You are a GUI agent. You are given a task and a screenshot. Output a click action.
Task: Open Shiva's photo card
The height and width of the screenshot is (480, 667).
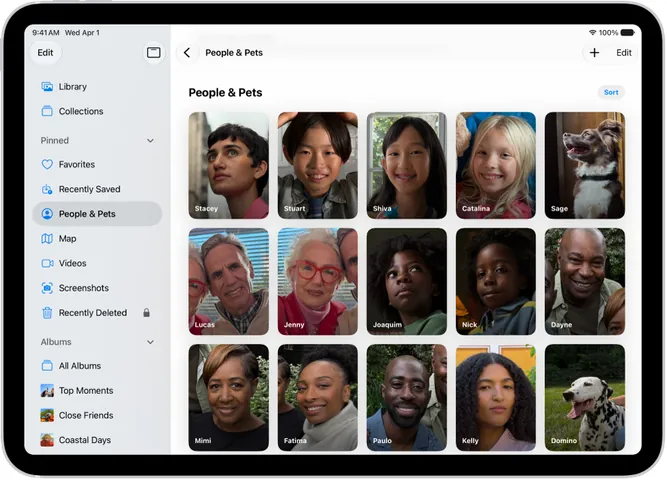click(407, 166)
